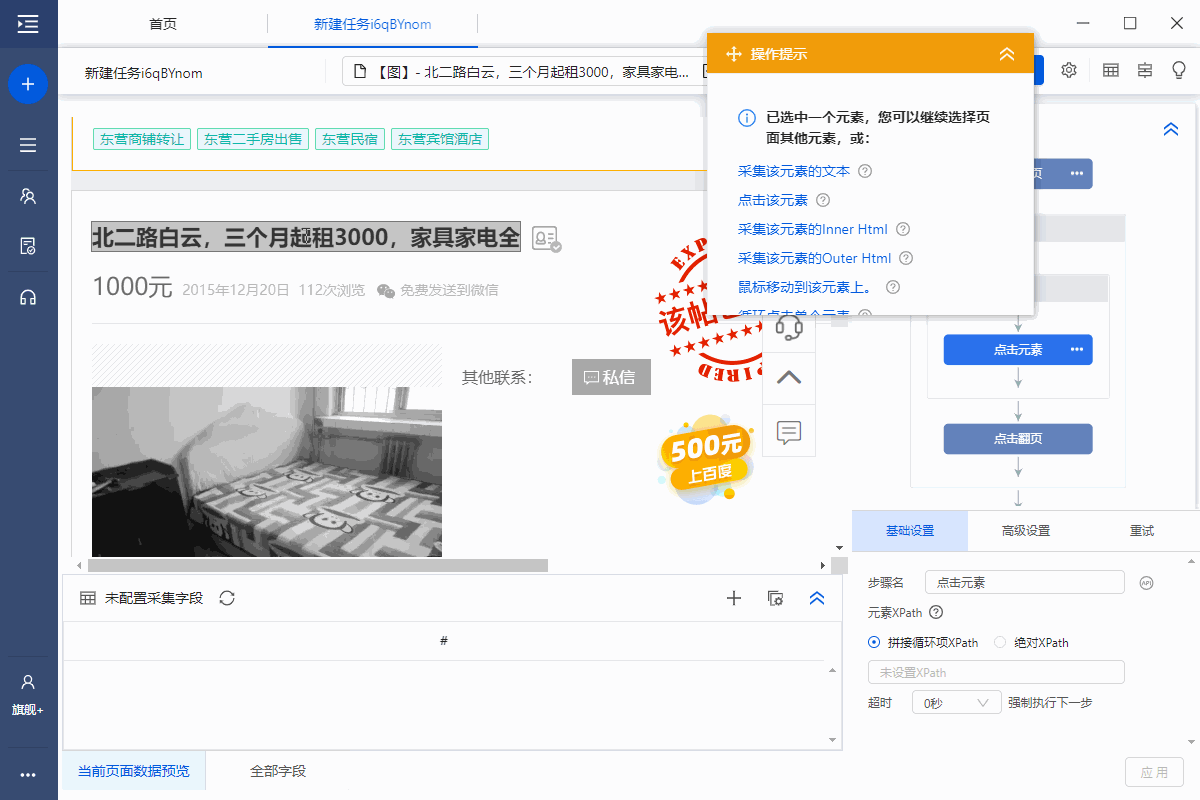This screenshot has width=1200, height=800.
Task: Switch to 全部字段 tab
Action: (x=278, y=771)
